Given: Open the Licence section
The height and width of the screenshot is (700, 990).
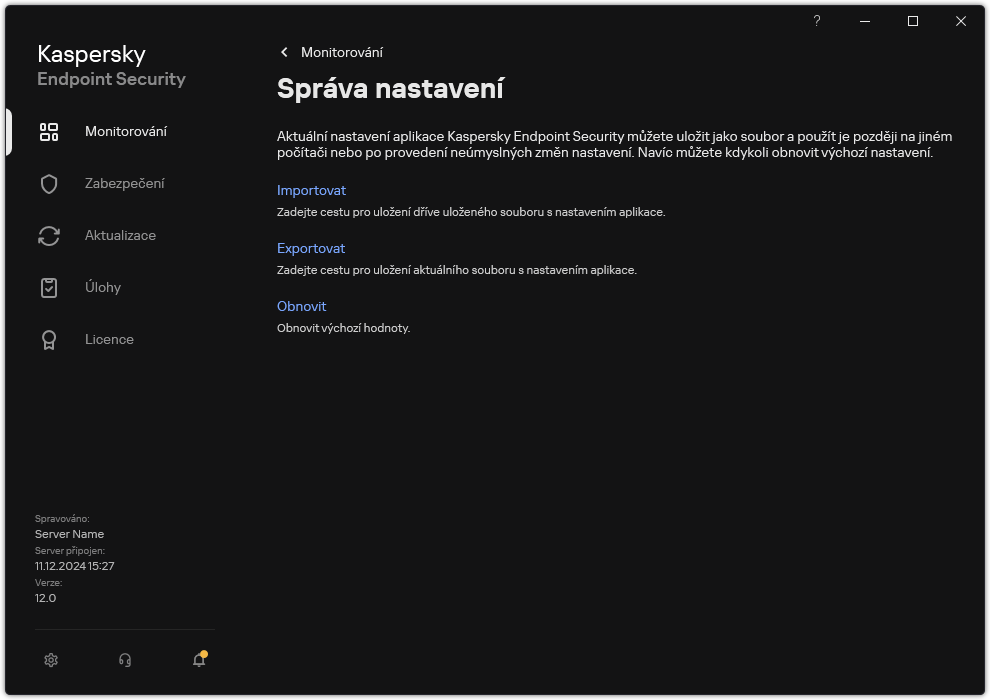Looking at the screenshot, I should pyautogui.click(x=109, y=339).
